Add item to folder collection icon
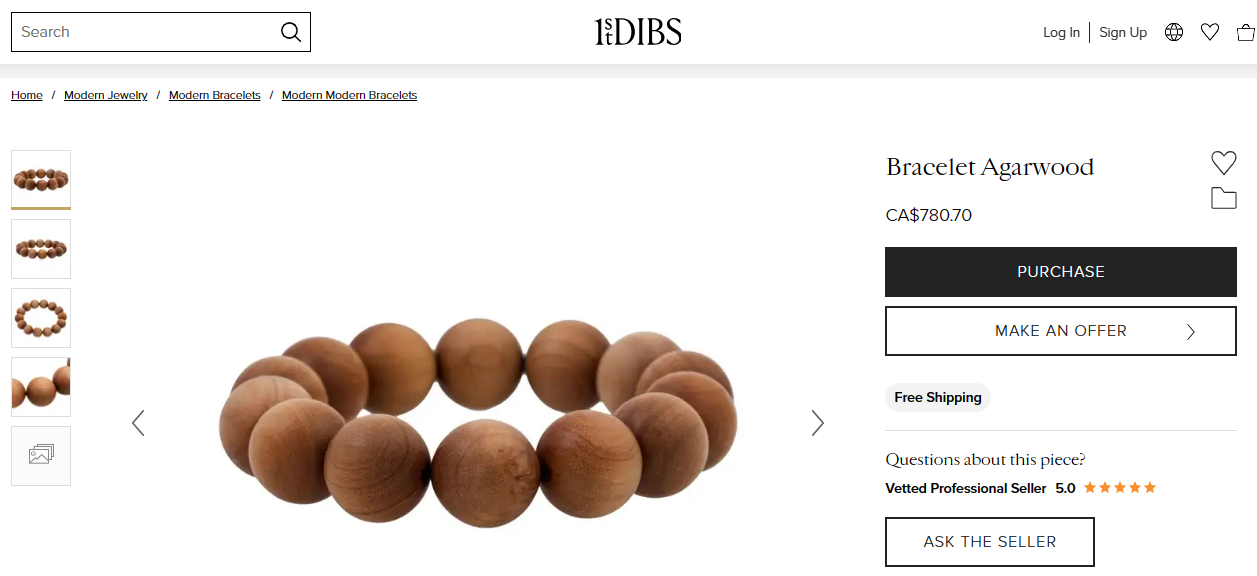The image size is (1257, 576). [1223, 198]
